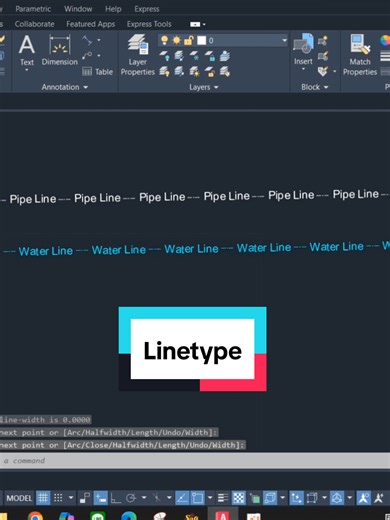The width and height of the screenshot is (390, 520).
Task: Click the Infer Constraints status icon
Action: click(x=85, y=498)
